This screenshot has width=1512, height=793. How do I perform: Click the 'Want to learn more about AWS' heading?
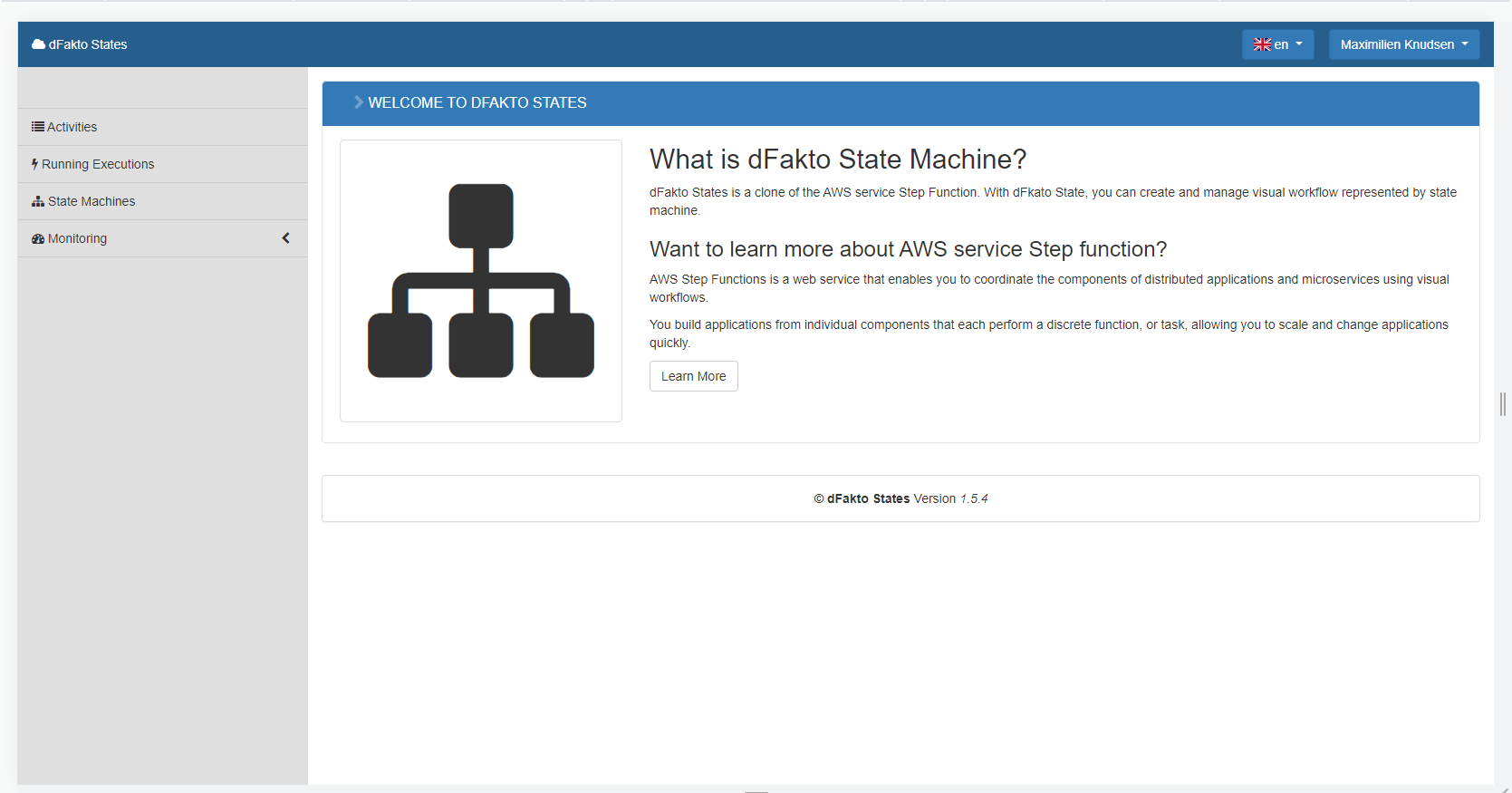pyautogui.click(x=908, y=249)
